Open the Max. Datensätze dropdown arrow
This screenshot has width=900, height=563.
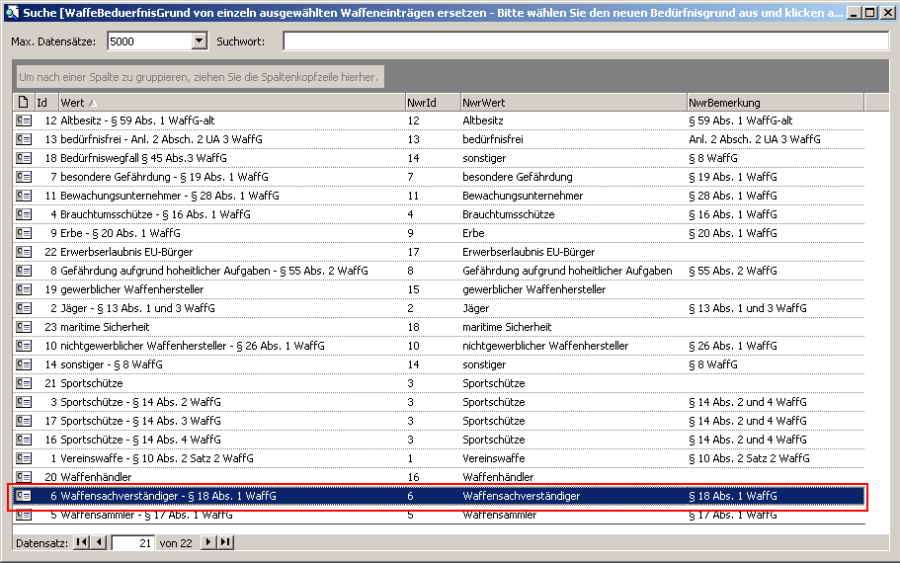(198, 41)
